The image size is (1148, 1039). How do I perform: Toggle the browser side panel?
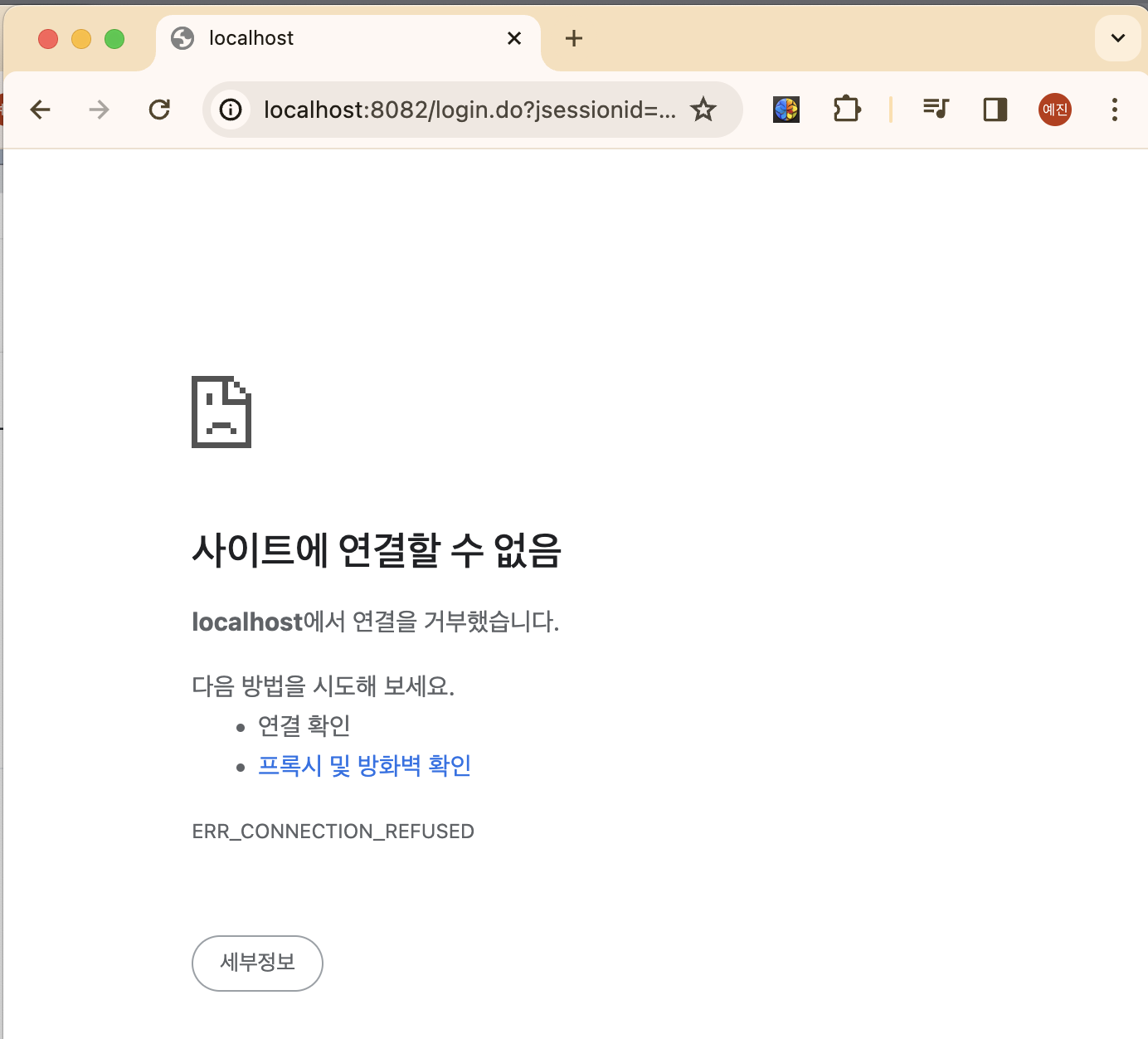coord(995,110)
